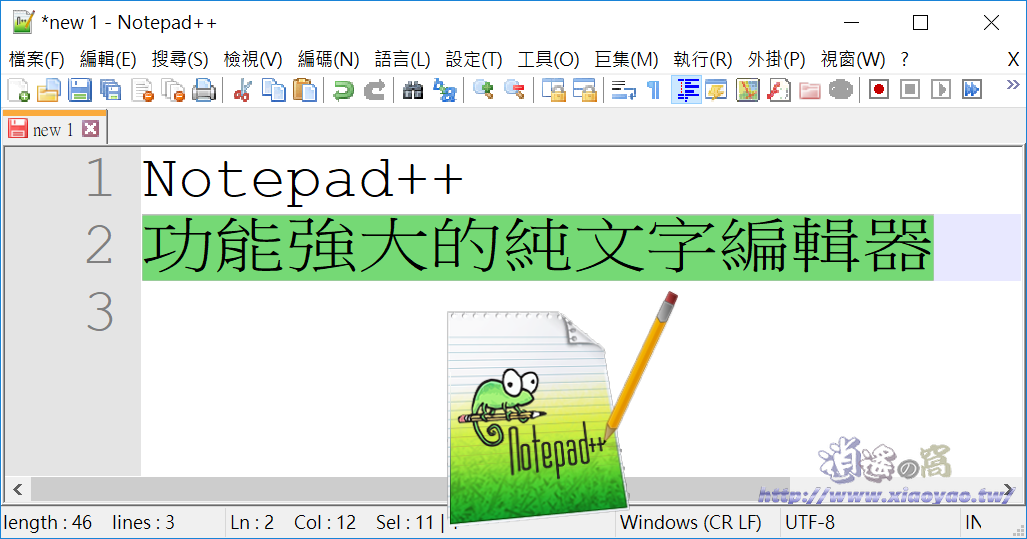1027x539 pixels.
Task: Undo last action green arrow
Action: coord(343,90)
